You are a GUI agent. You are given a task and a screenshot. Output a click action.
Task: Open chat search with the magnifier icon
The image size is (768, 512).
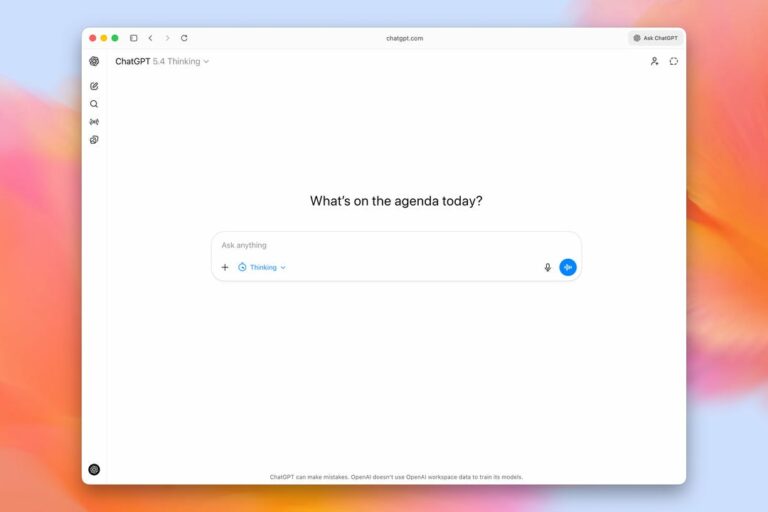(94, 104)
